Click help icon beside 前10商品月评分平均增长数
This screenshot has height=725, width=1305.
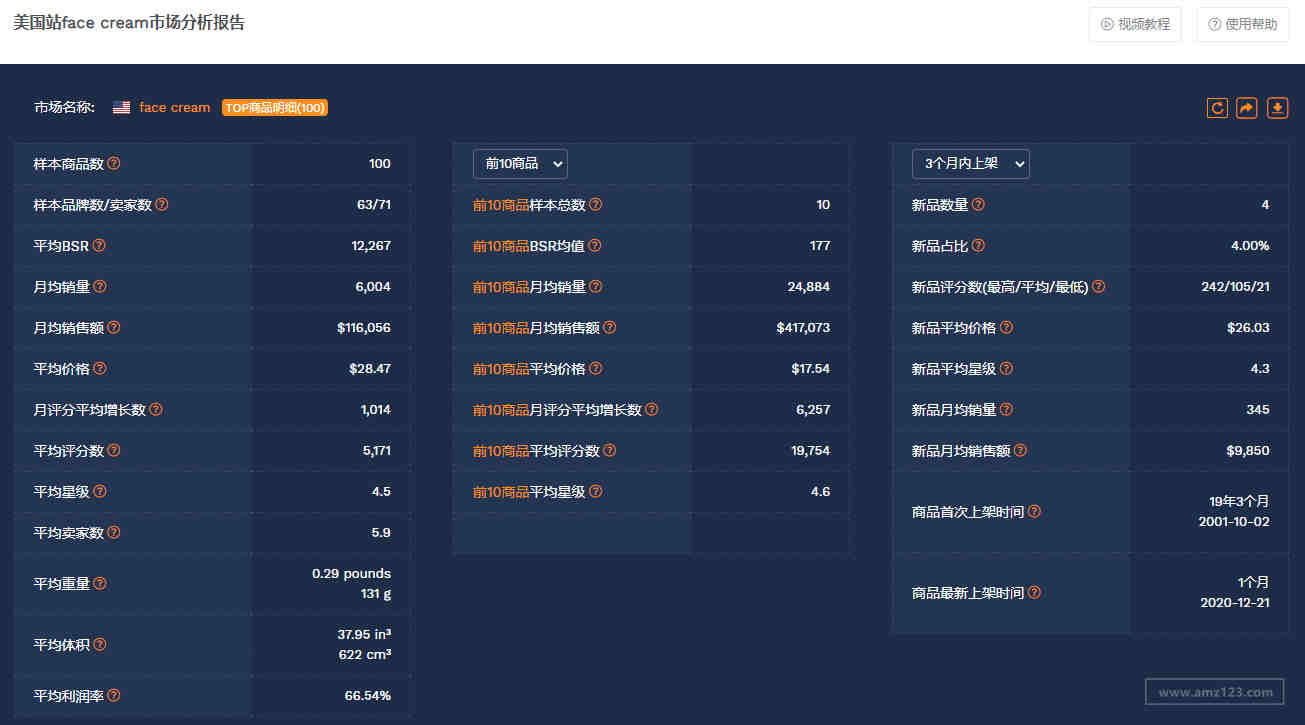[x=652, y=410]
